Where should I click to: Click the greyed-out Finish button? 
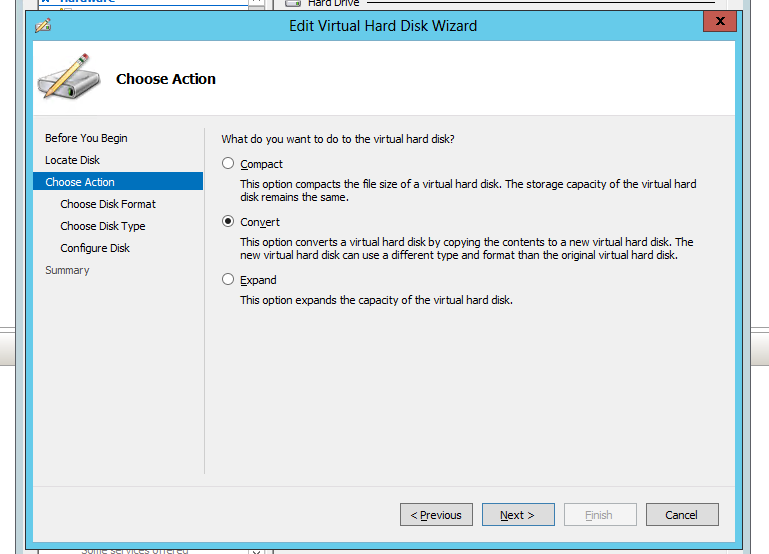click(x=599, y=515)
